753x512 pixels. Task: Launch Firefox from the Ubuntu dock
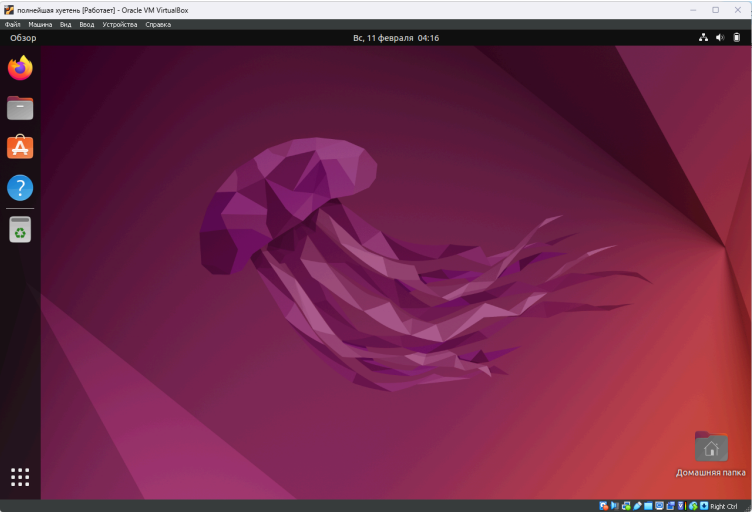20,68
